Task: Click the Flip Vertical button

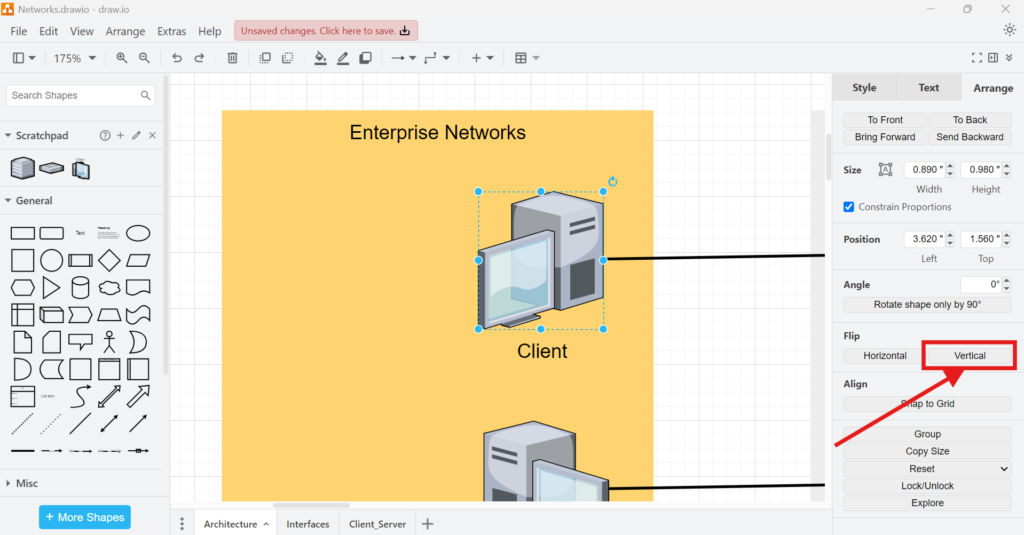Action: 970,356
